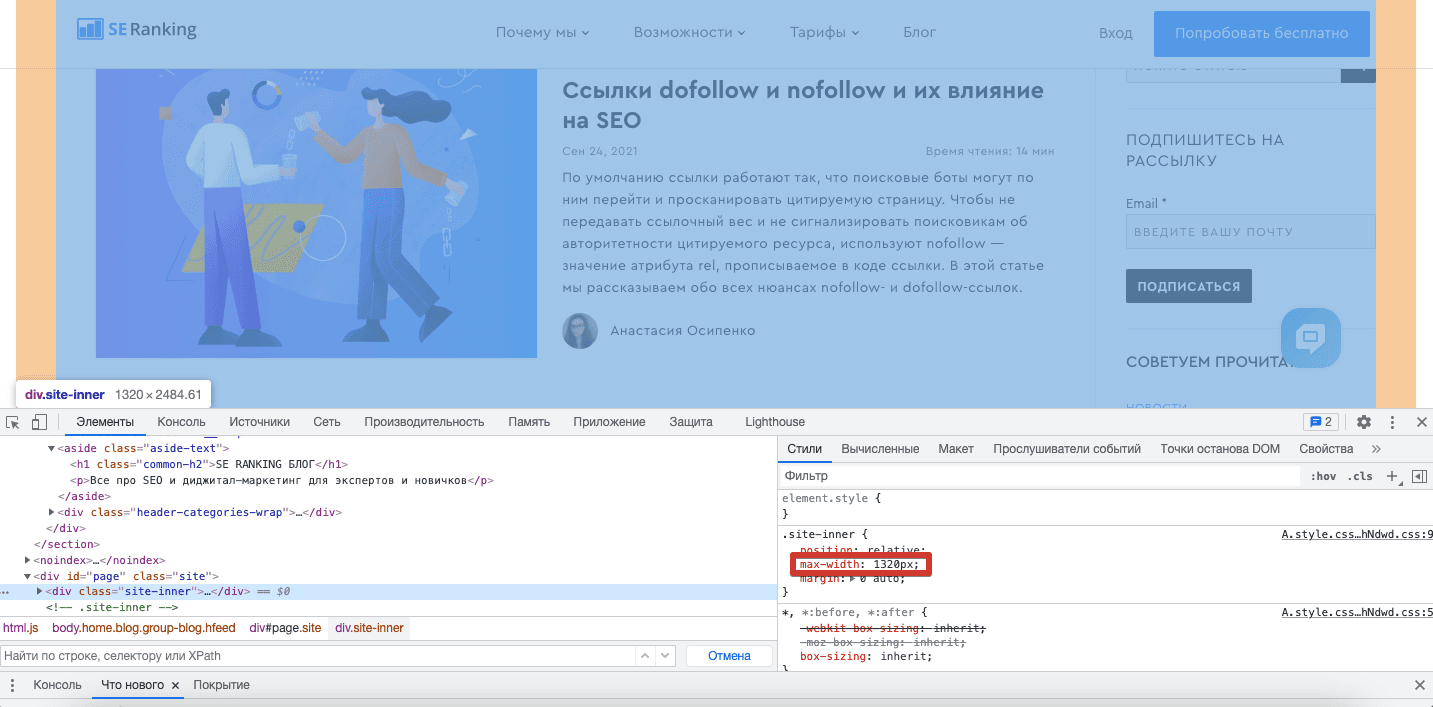The height and width of the screenshot is (707, 1433).
Task: Open the chat widget bubble icon
Action: 1310,338
